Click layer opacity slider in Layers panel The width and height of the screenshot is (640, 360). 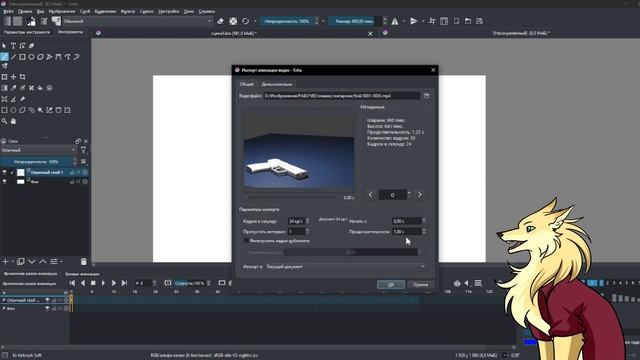point(37,162)
